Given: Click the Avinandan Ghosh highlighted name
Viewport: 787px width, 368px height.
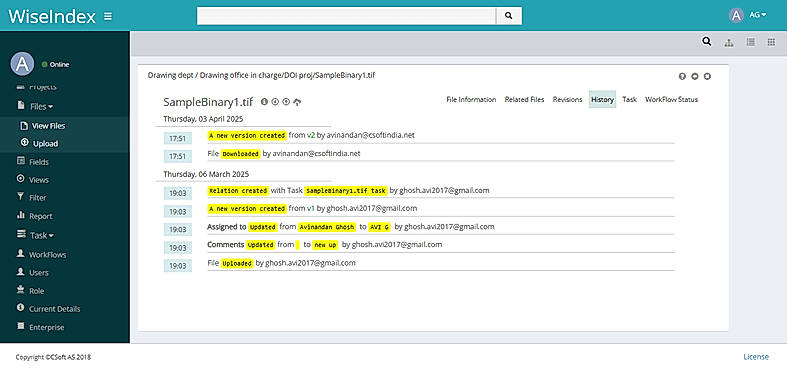Looking at the screenshot, I should click(327, 227).
